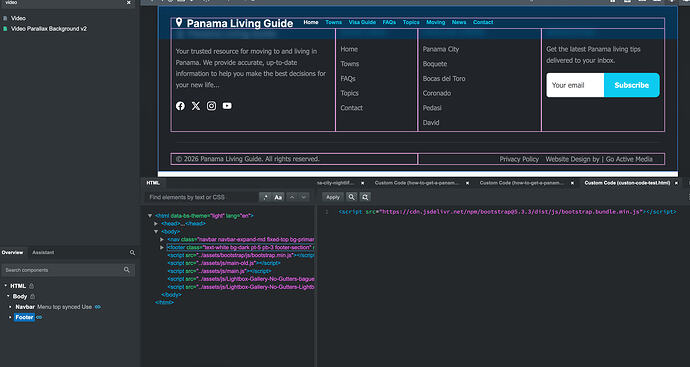Image resolution: width=690 pixels, height=367 pixels.
Task: Click the X (Twitter) icon in the footer
Action: [x=196, y=106]
